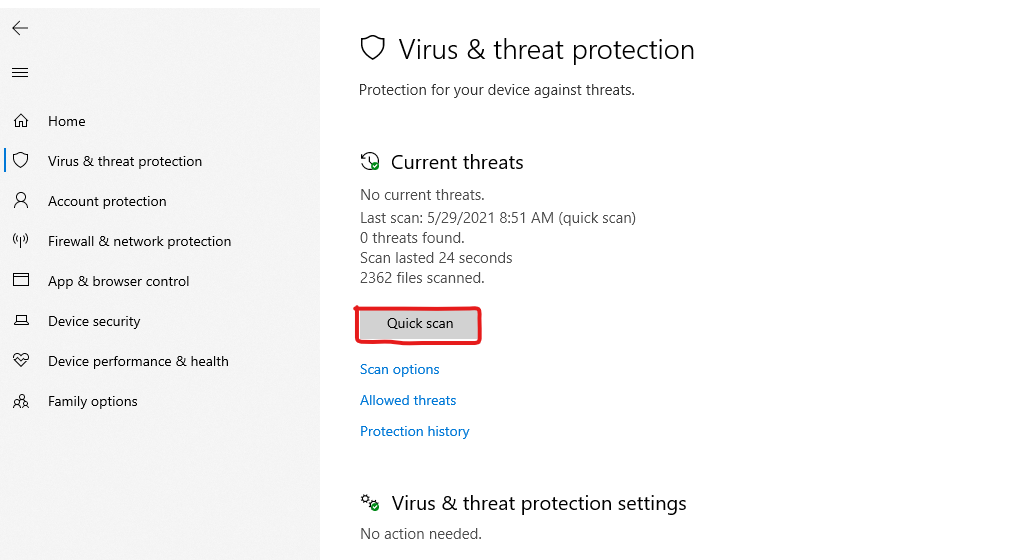Open the hamburger navigation menu icon
This screenshot has height=560, width=1035.
[20, 73]
